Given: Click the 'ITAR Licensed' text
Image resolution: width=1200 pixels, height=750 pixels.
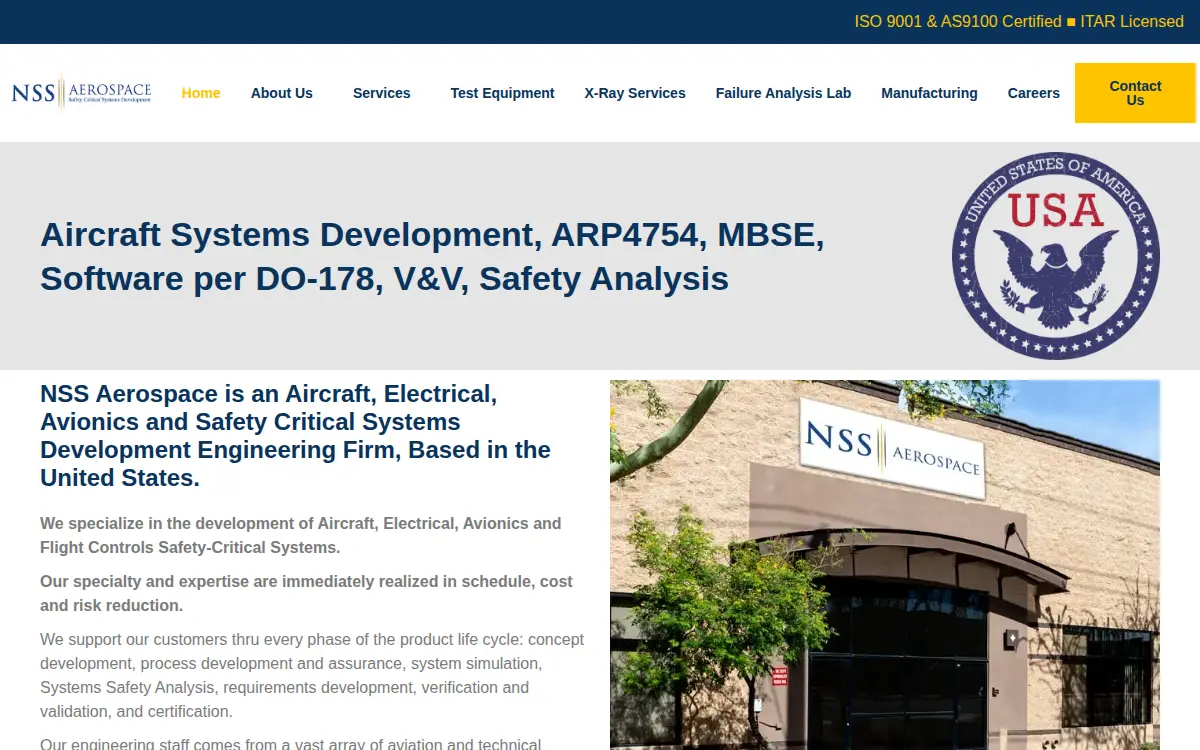Looking at the screenshot, I should (x=1132, y=21).
